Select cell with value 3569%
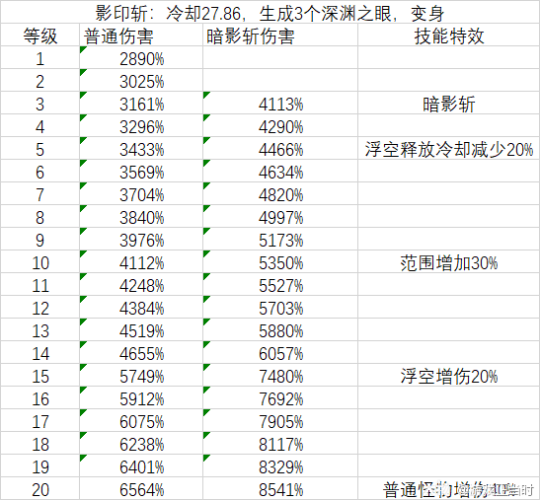The height and width of the screenshot is (500, 540). (x=141, y=171)
